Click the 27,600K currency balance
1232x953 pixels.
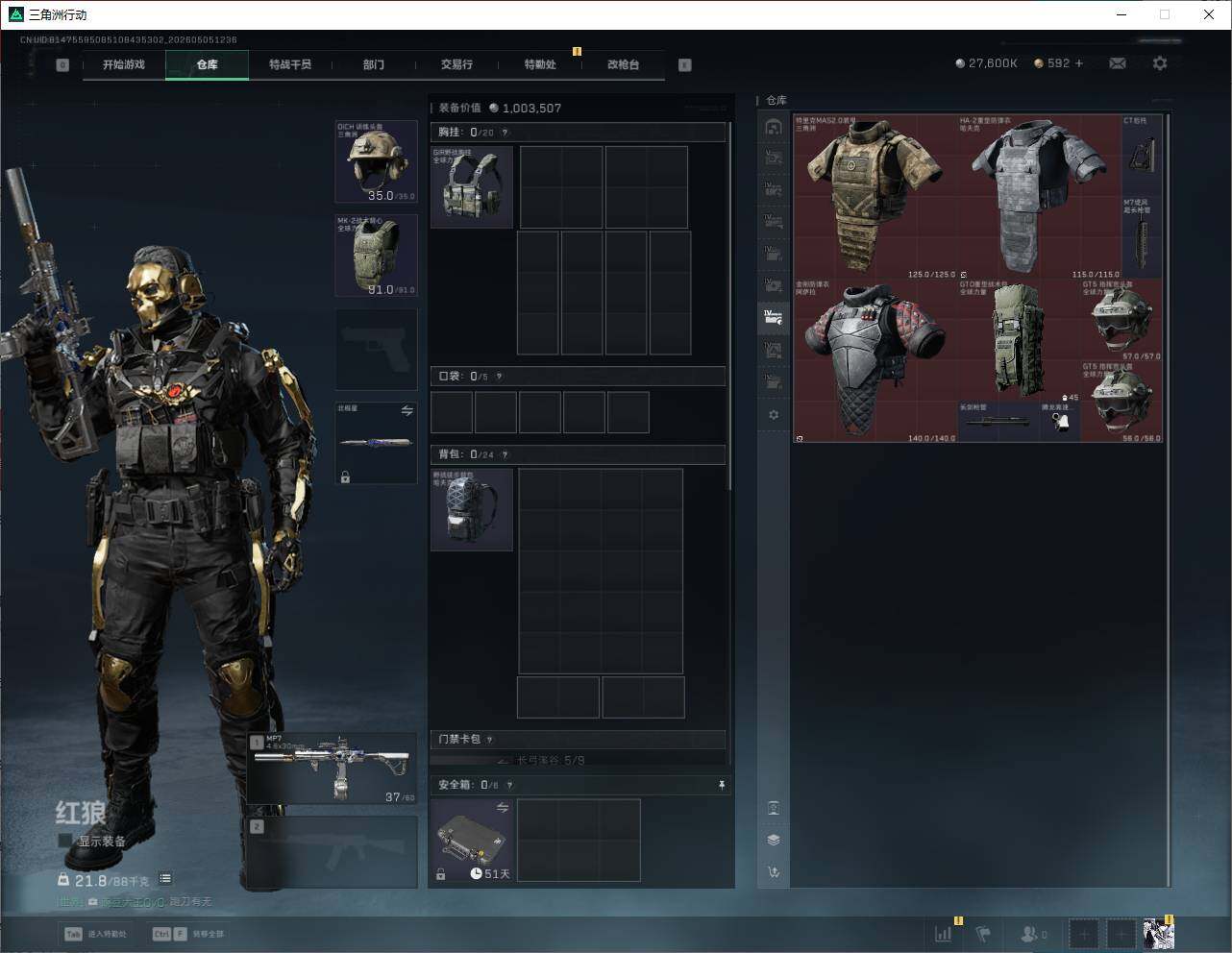(986, 63)
